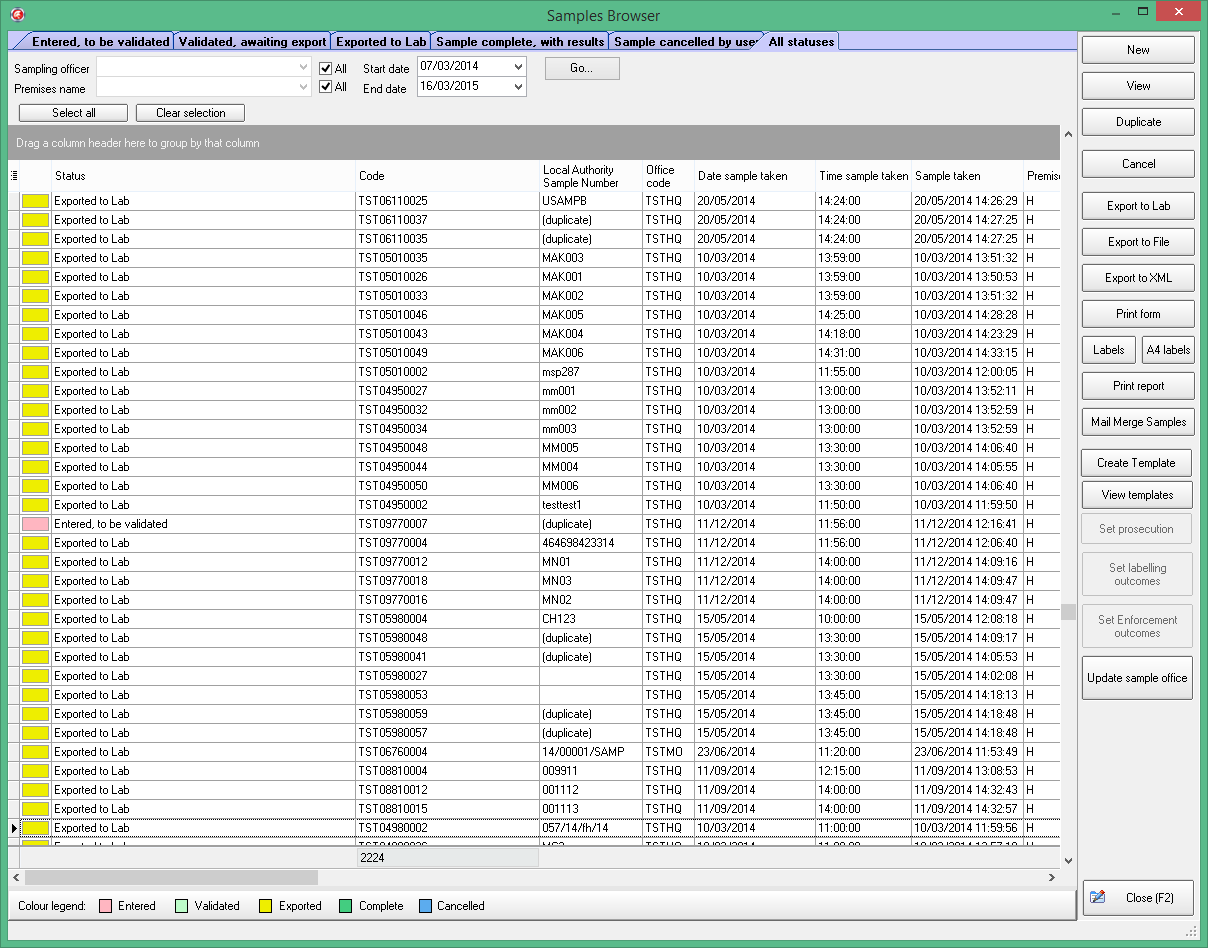
Task: Open the Validated, awaiting export tab
Action: 252,42
